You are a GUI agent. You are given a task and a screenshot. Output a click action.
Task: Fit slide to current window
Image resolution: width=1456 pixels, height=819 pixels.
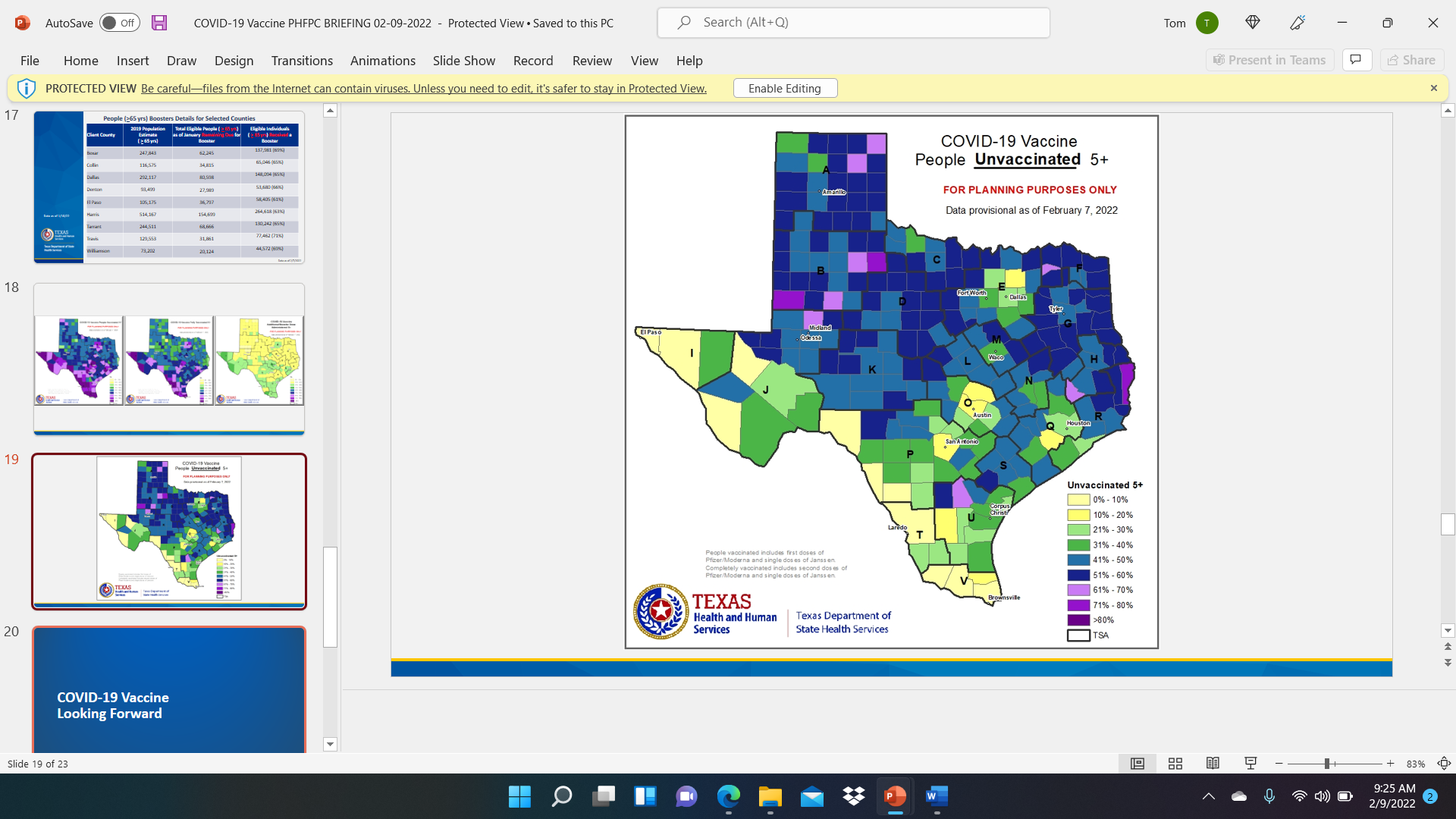click(1444, 764)
